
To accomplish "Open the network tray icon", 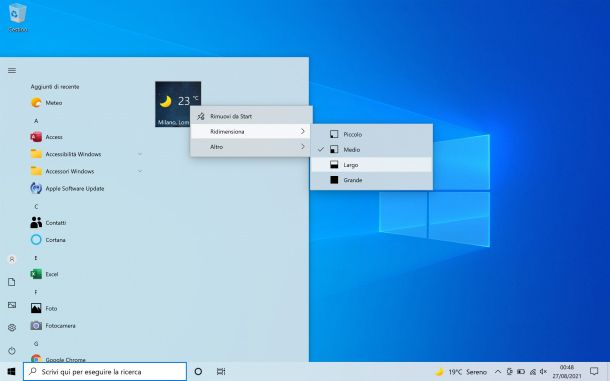I will (x=533, y=372).
